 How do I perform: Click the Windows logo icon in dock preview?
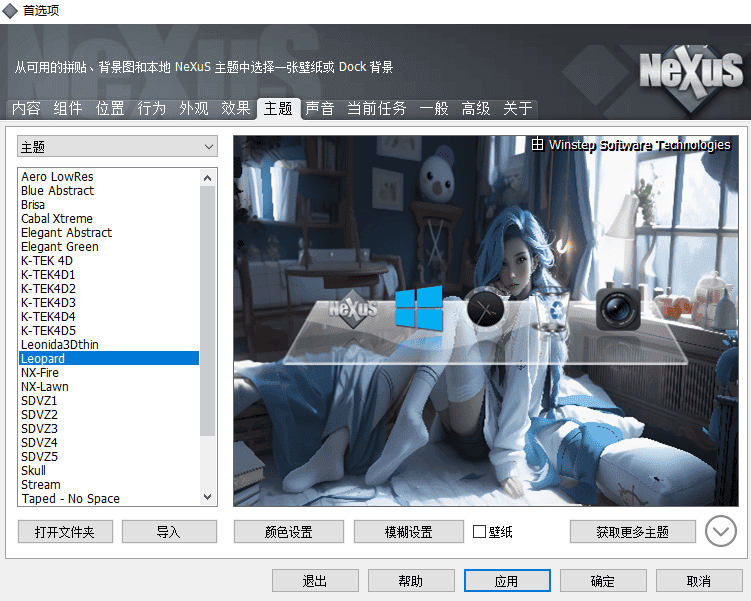click(x=419, y=308)
